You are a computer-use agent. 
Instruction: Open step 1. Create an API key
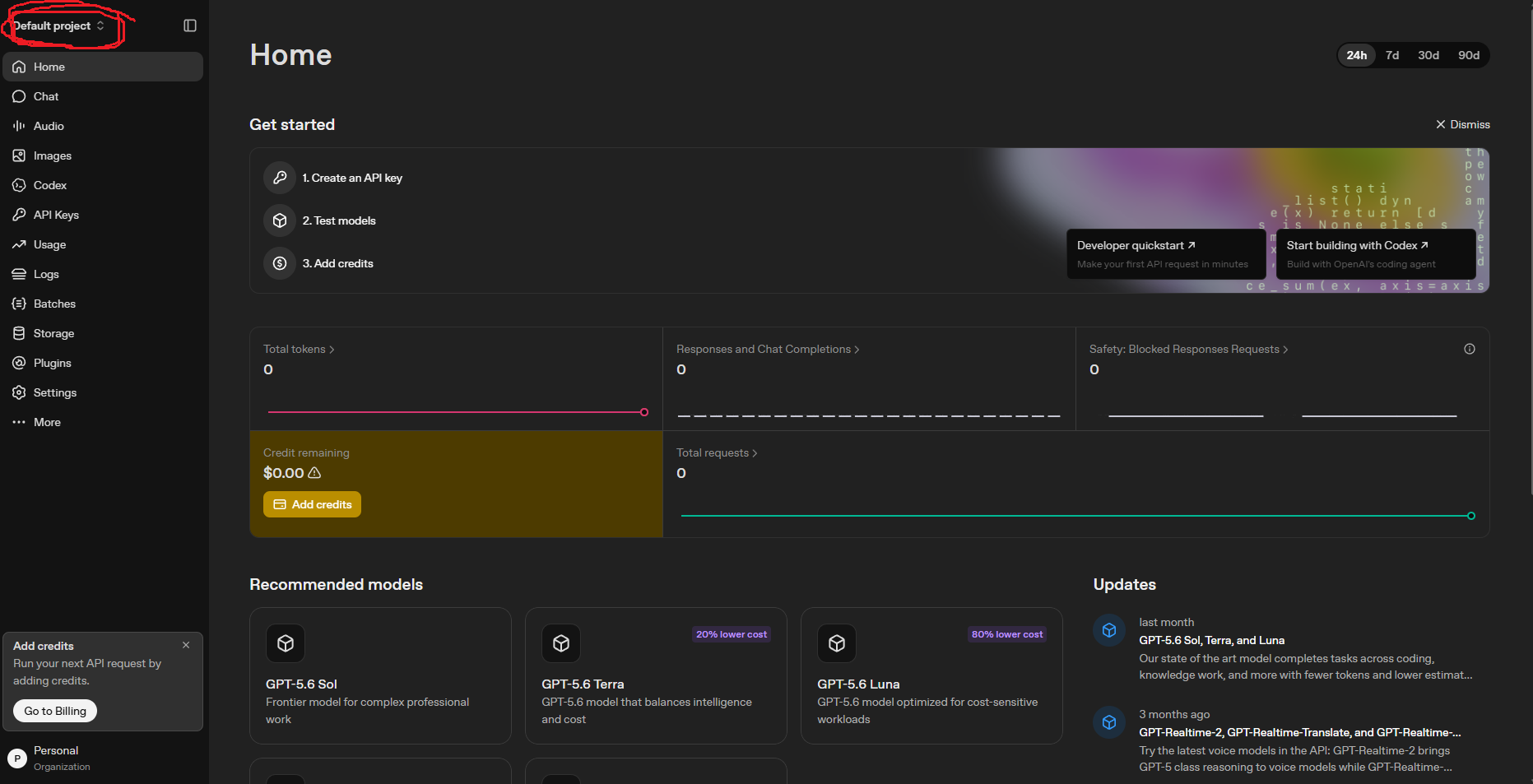pyautogui.click(x=352, y=178)
